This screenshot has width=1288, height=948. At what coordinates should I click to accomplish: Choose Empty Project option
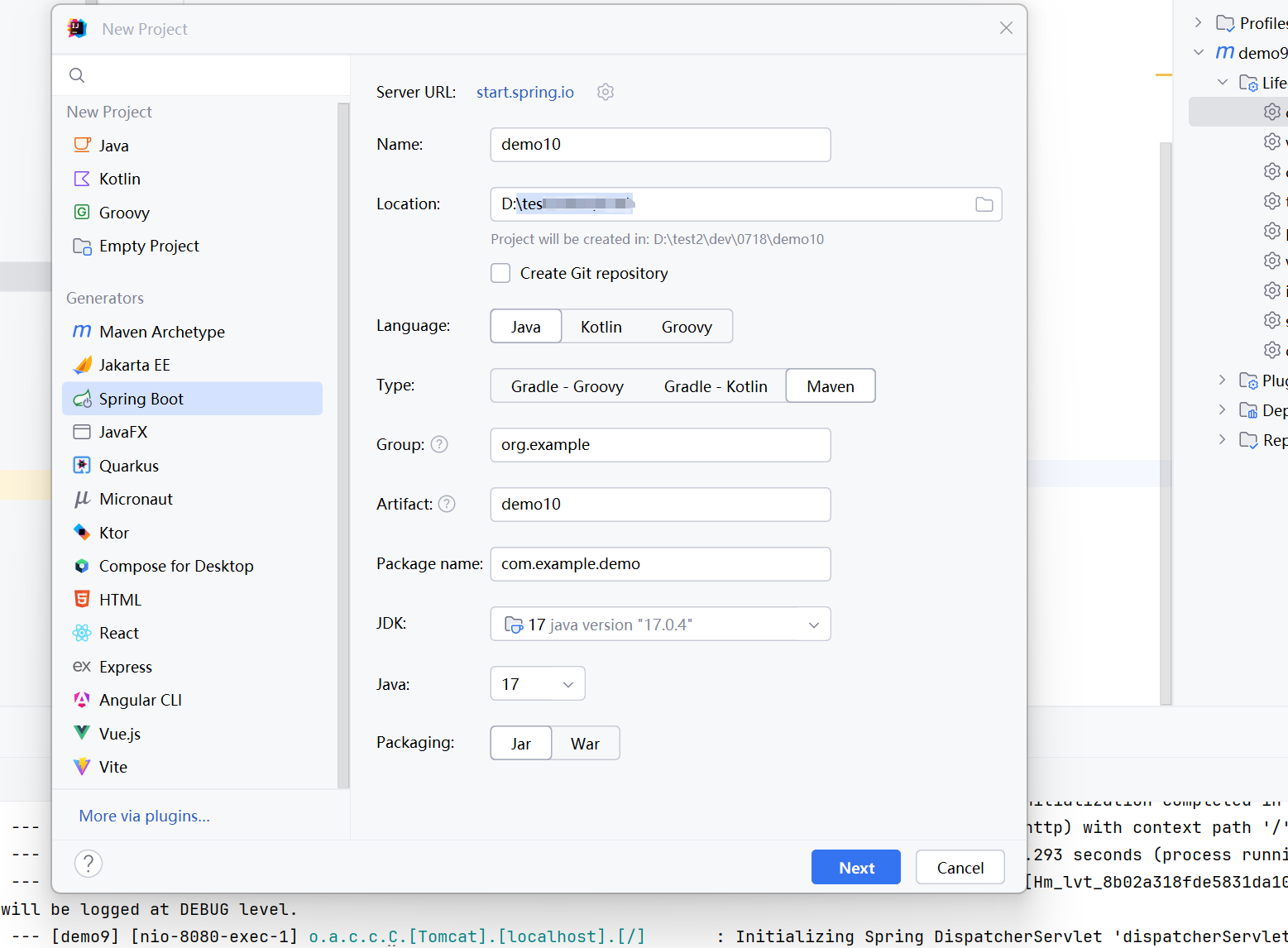[x=192, y=246]
